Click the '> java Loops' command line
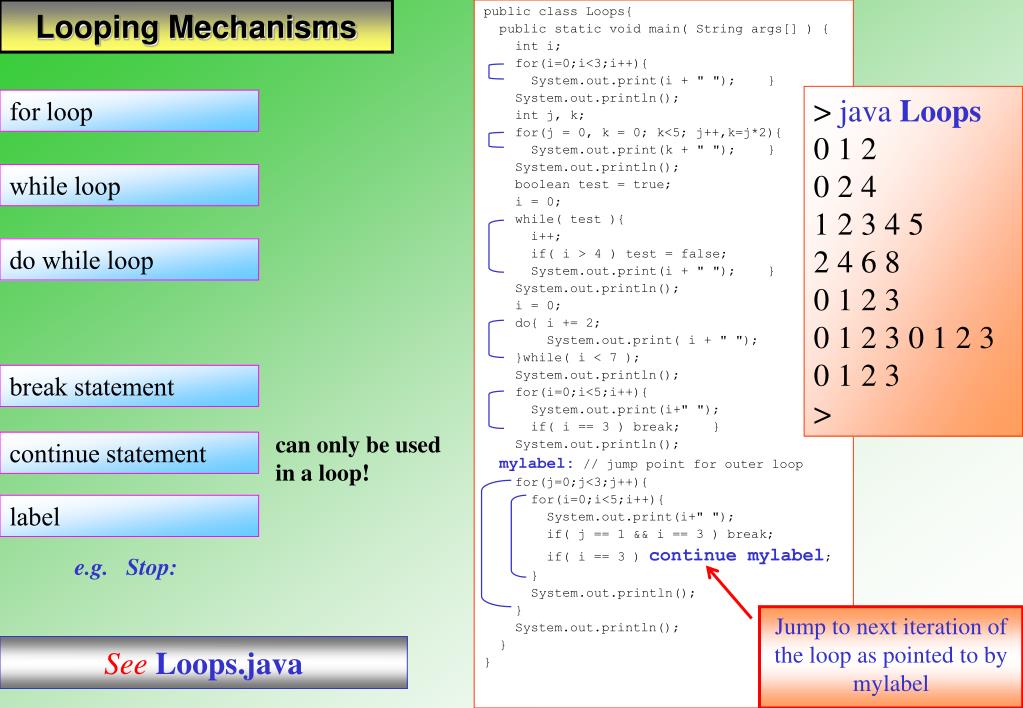 (x=897, y=112)
